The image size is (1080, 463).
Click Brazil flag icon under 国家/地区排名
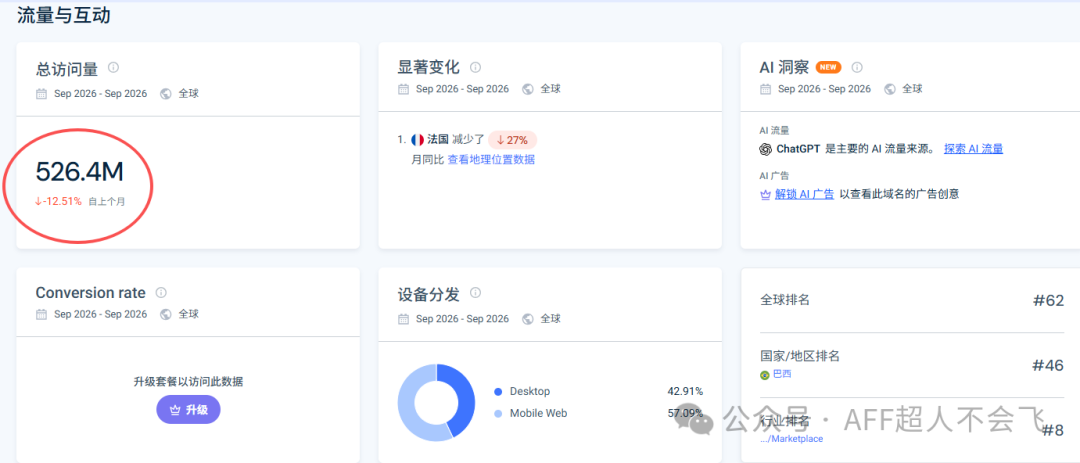pos(765,375)
